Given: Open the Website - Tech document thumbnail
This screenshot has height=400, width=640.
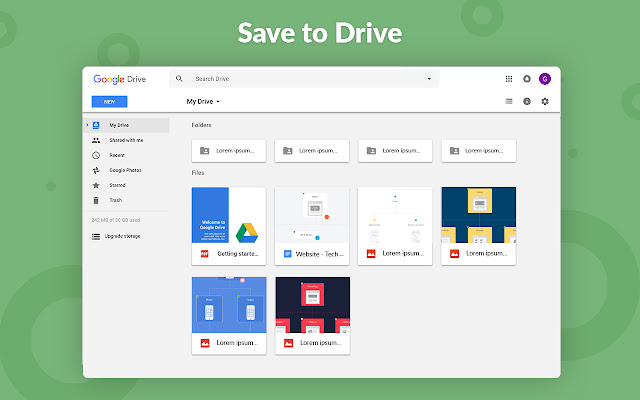Looking at the screenshot, I should pyautogui.click(x=312, y=215).
